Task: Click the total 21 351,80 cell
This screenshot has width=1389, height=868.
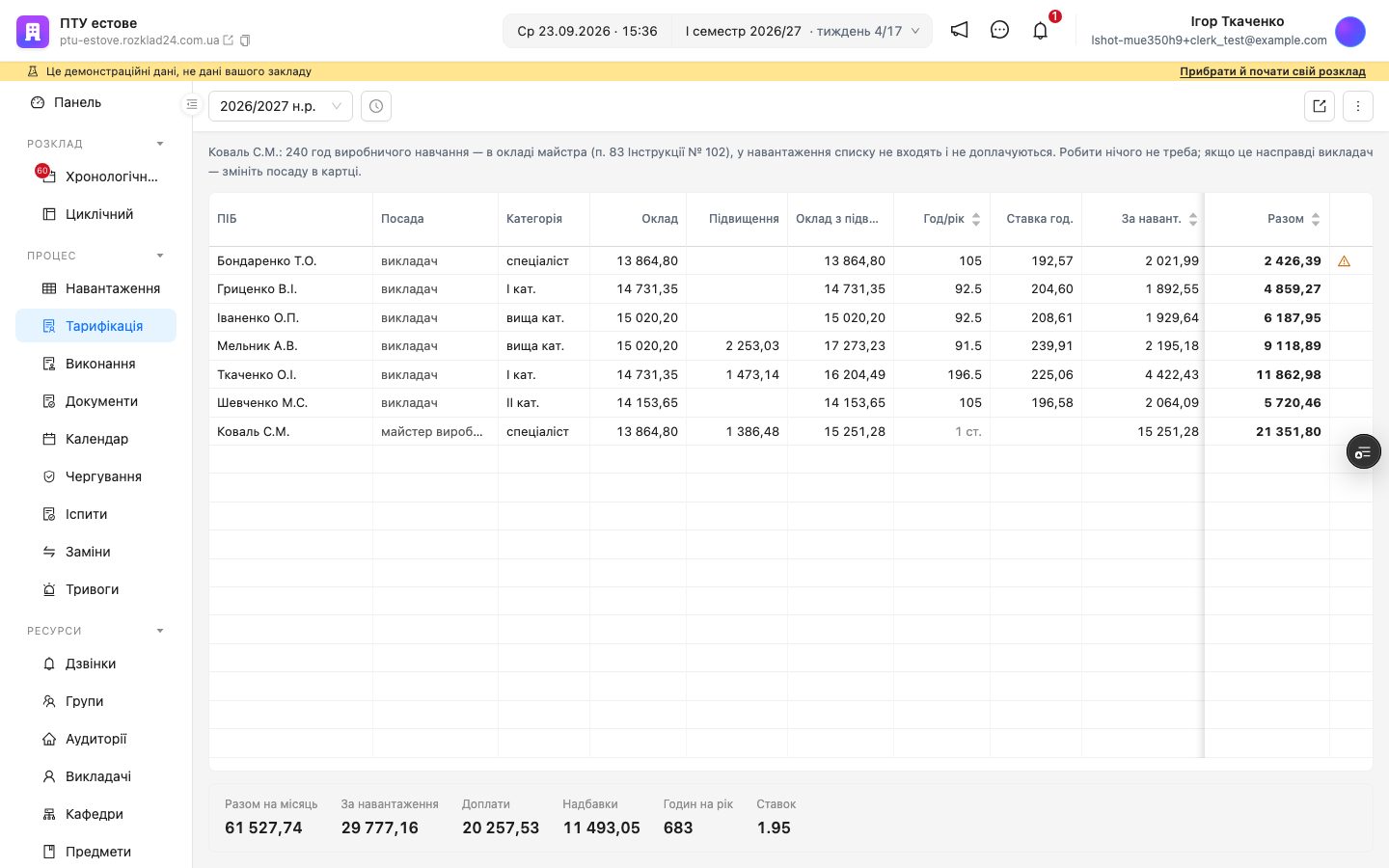Action: tap(1266, 431)
